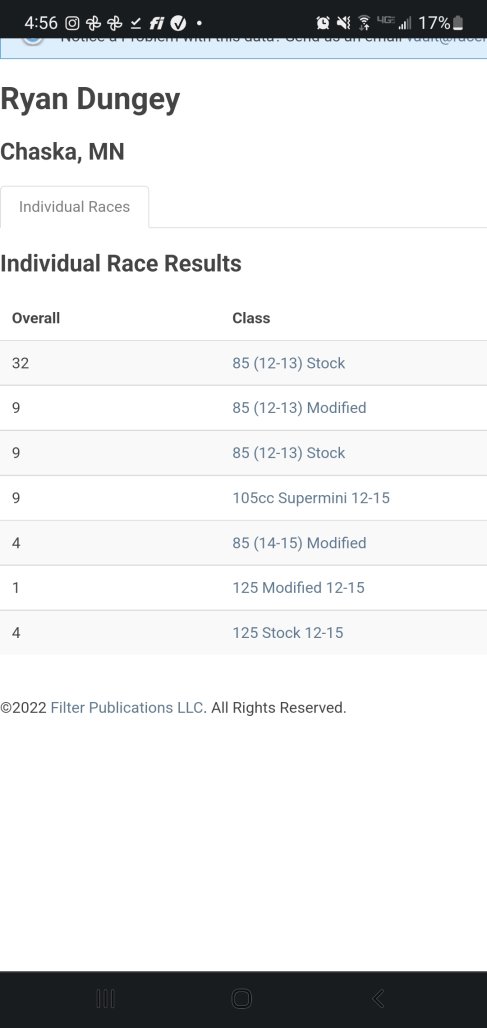Tap the Wi-Fi signal status icon
Viewport: 487px width, 1028px height.
coord(364,24)
